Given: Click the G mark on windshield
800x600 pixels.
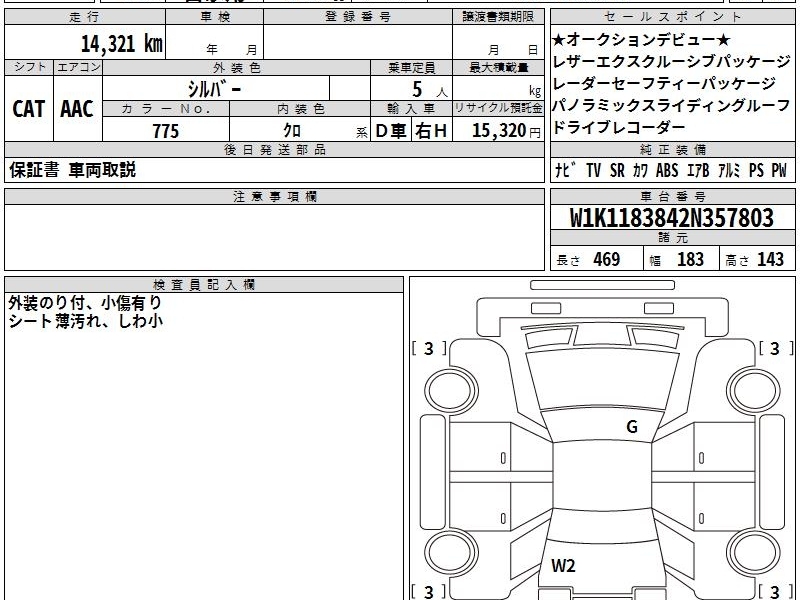Looking at the screenshot, I should (x=632, y=426).
